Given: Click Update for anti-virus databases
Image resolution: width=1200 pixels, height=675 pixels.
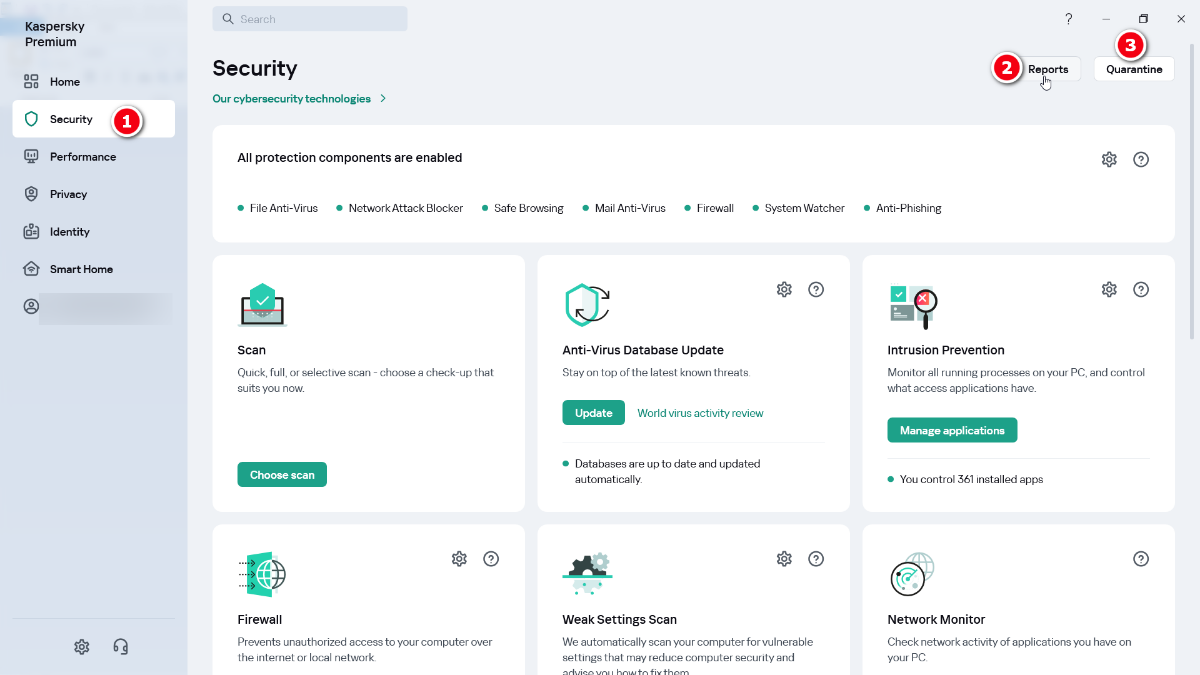Looking at the screenshot, I should (593, 413).
